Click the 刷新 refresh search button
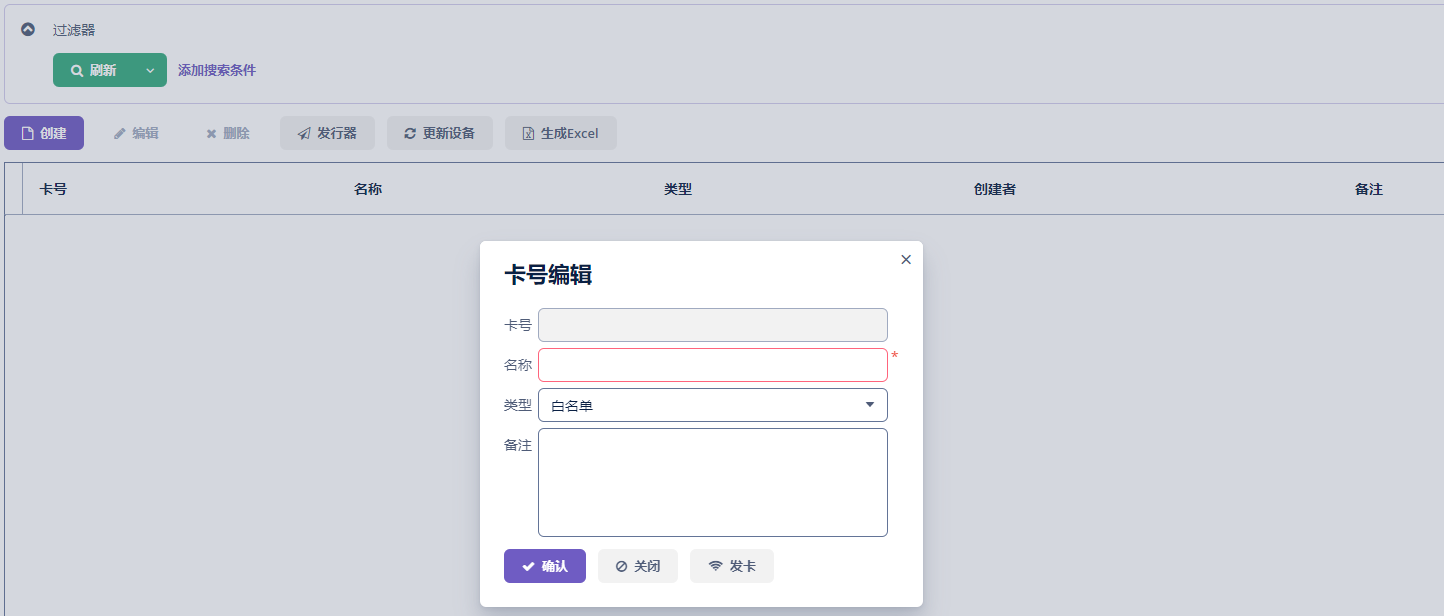Image resolution: width=1444 pixels, height=616 pixels. [93, 70]
